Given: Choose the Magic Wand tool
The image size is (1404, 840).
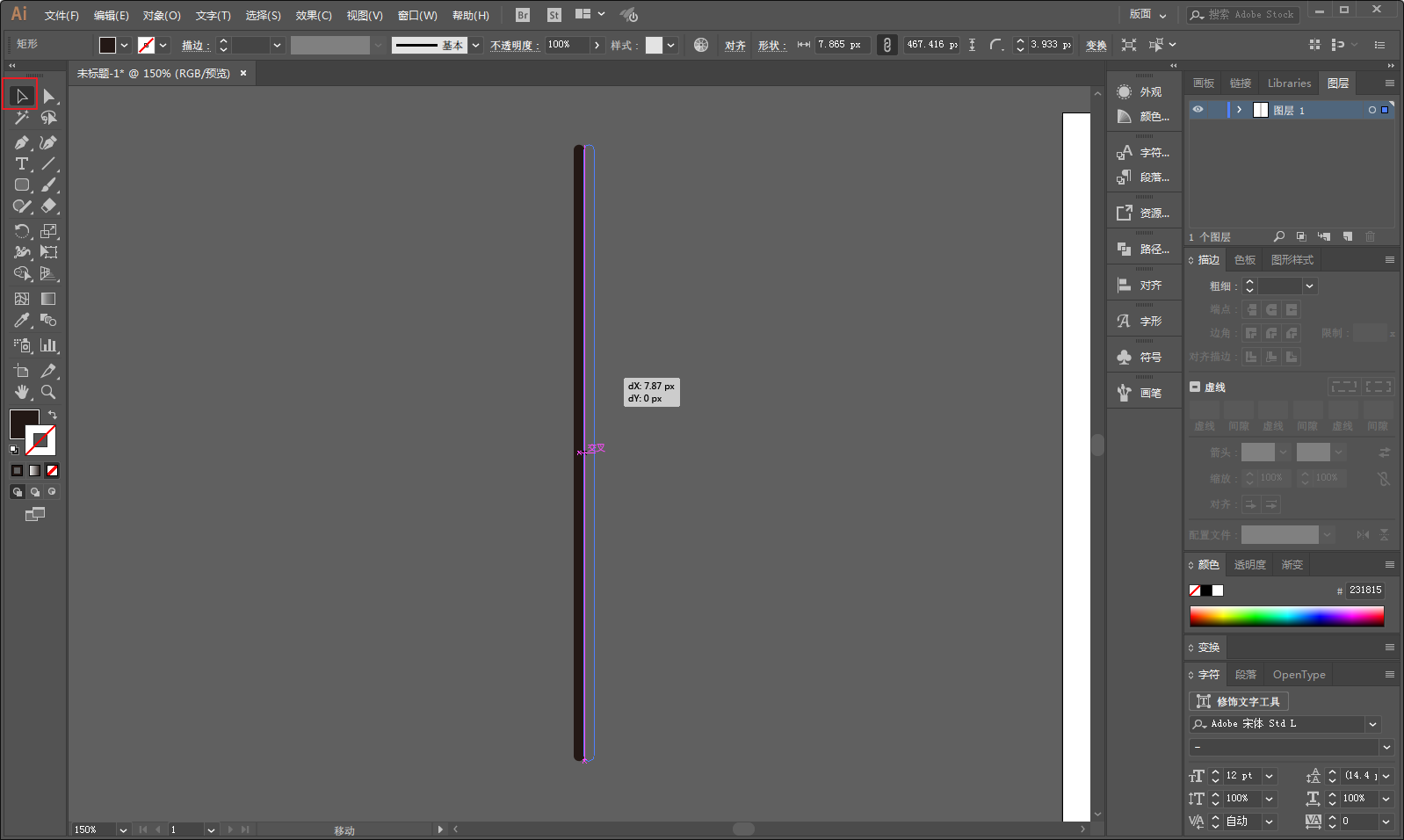Looking at the screenshot, I should tap(21, 118).
